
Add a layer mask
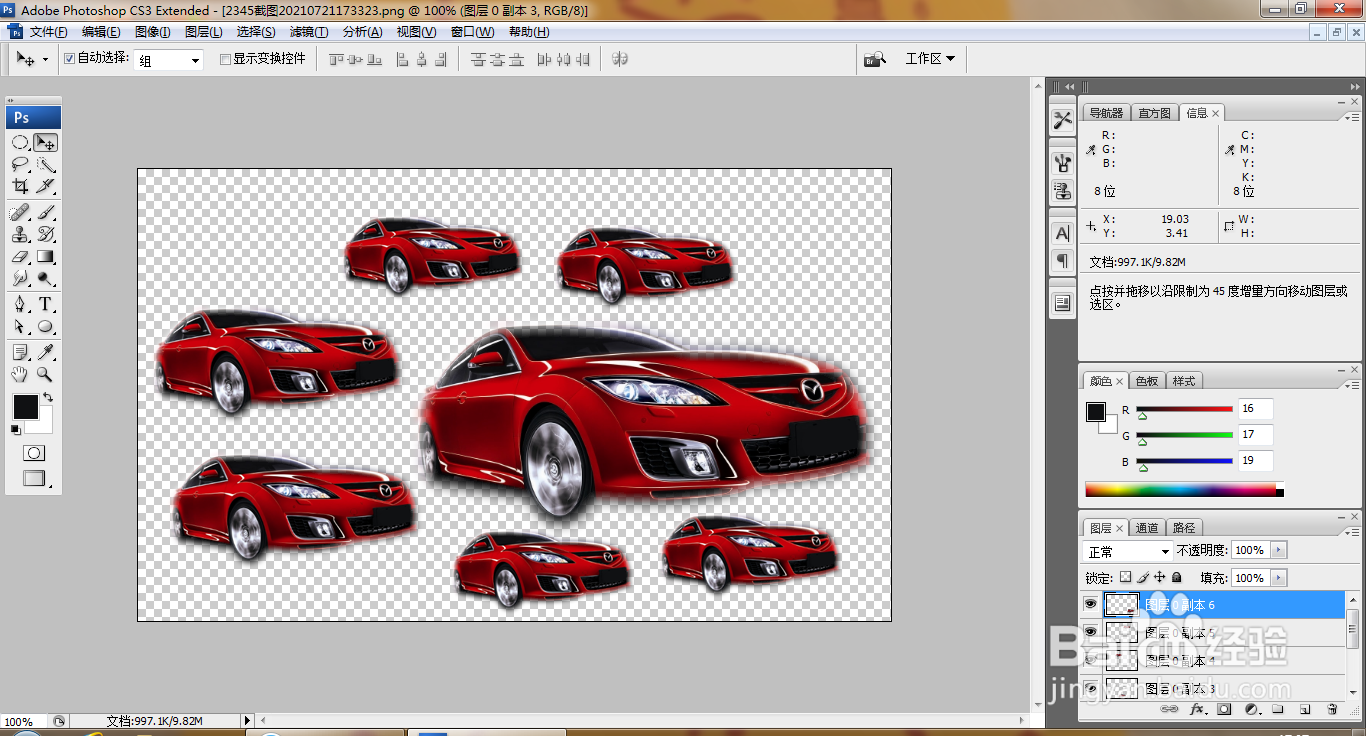tap(1224, 710)
